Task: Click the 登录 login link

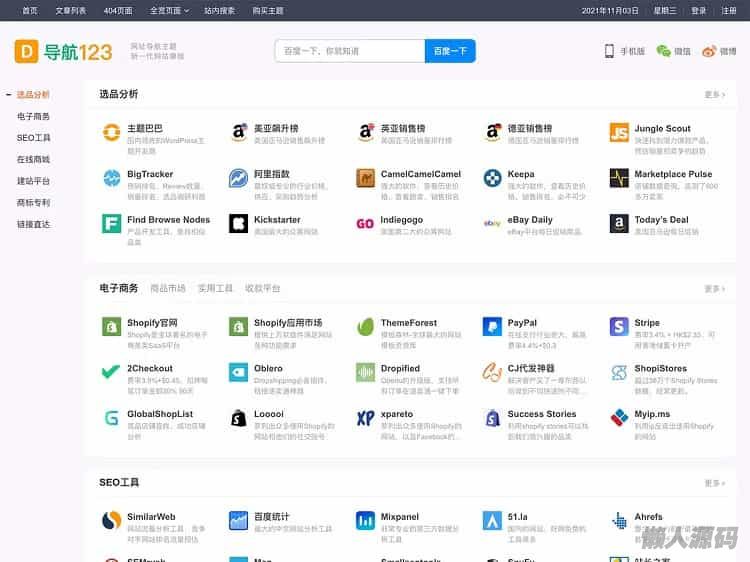Action: pos(698,11)
